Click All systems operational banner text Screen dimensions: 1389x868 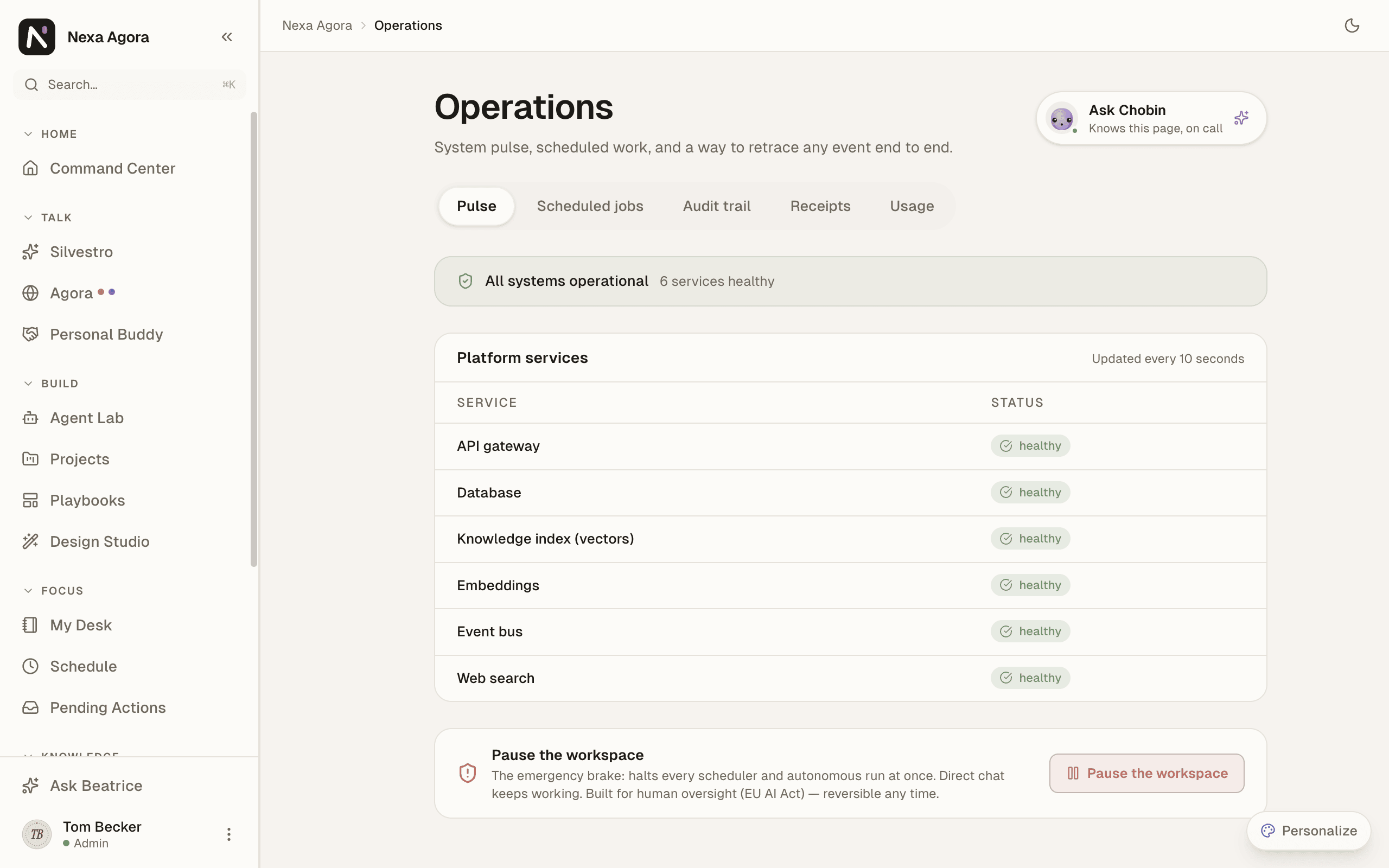(566, 280)
